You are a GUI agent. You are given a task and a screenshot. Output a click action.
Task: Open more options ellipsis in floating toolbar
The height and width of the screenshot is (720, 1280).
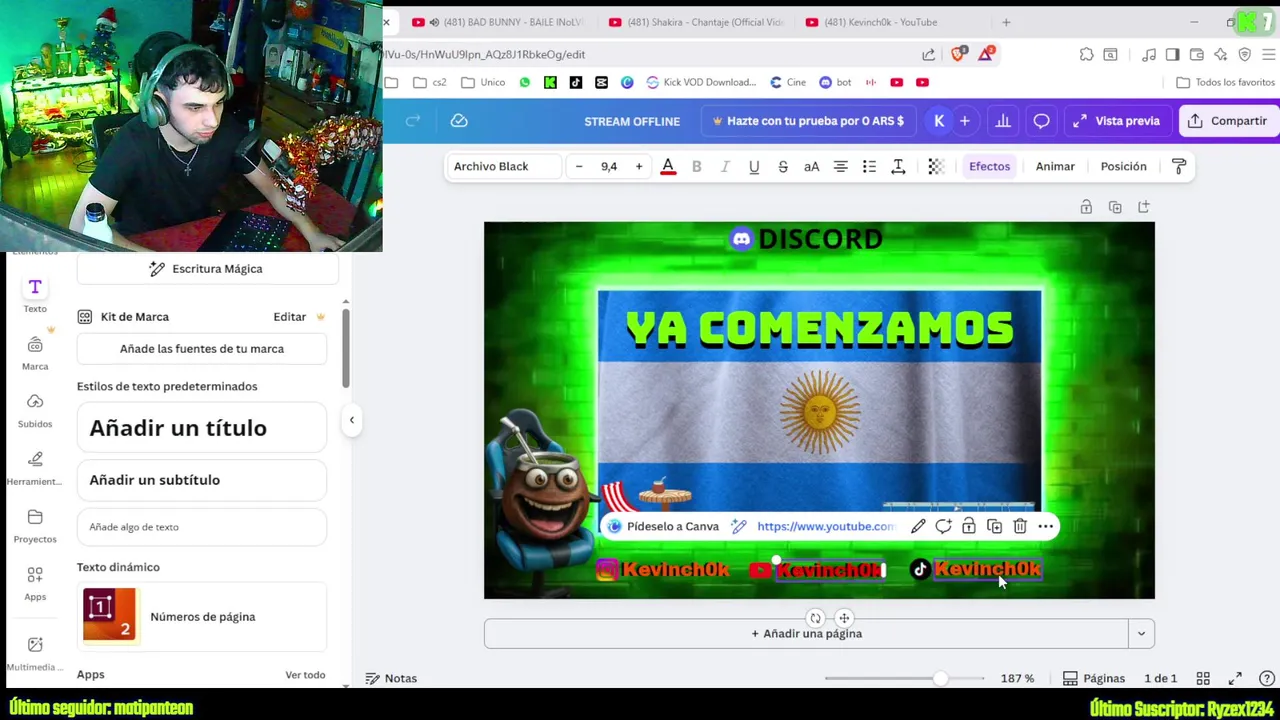1046,526
